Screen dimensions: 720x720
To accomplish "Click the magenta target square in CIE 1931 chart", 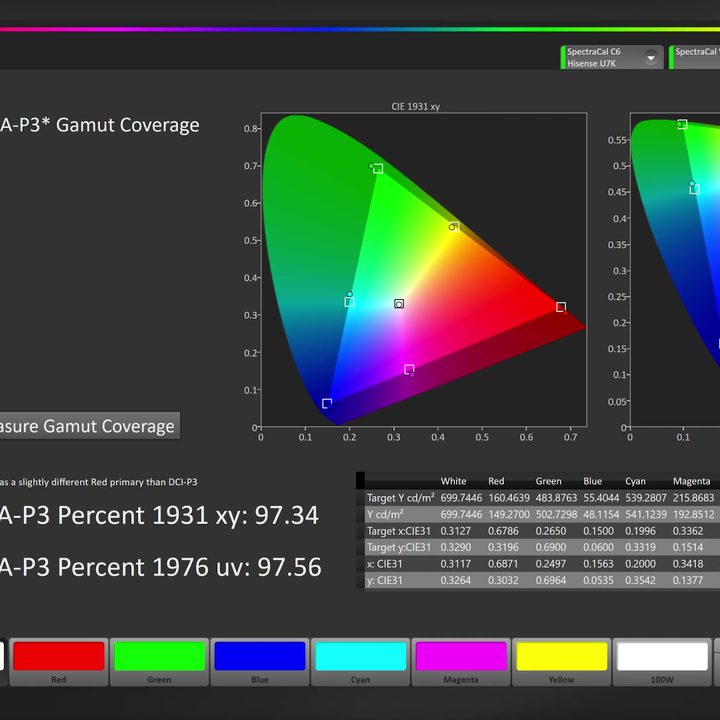I will tap(409, 369).
